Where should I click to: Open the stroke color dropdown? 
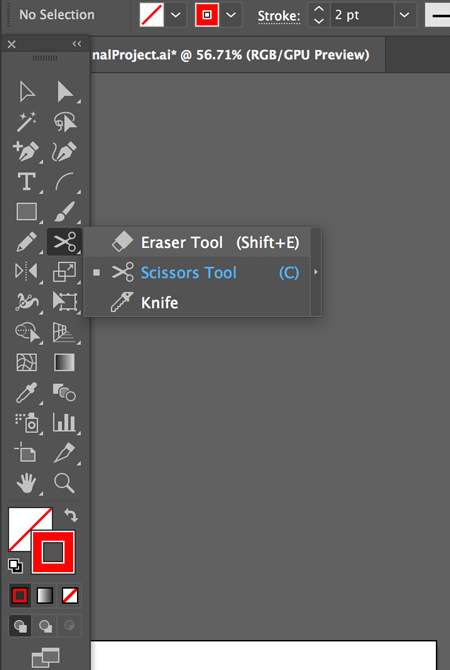click(x=231, y=15)
